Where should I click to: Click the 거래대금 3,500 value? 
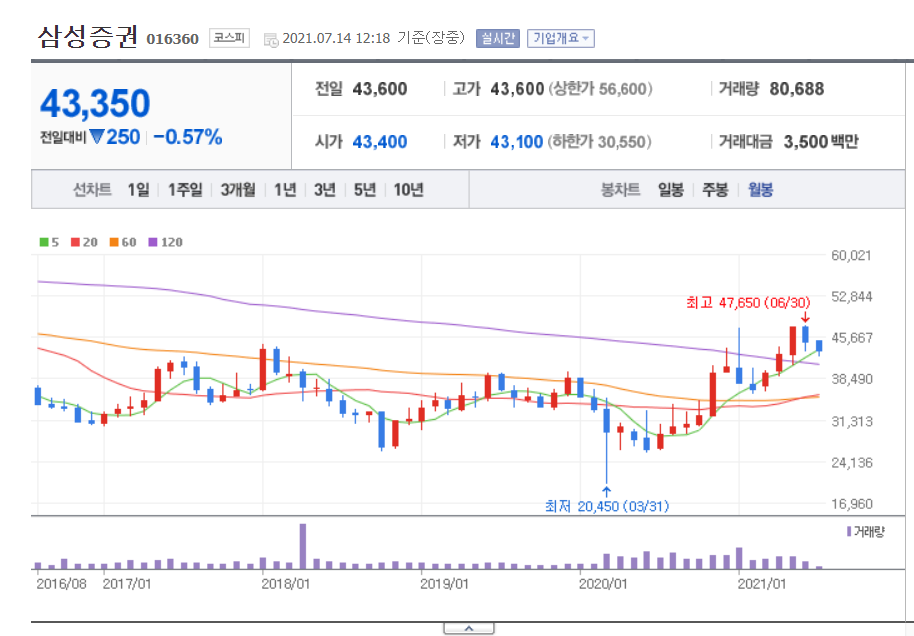click(x=806, y=142)
